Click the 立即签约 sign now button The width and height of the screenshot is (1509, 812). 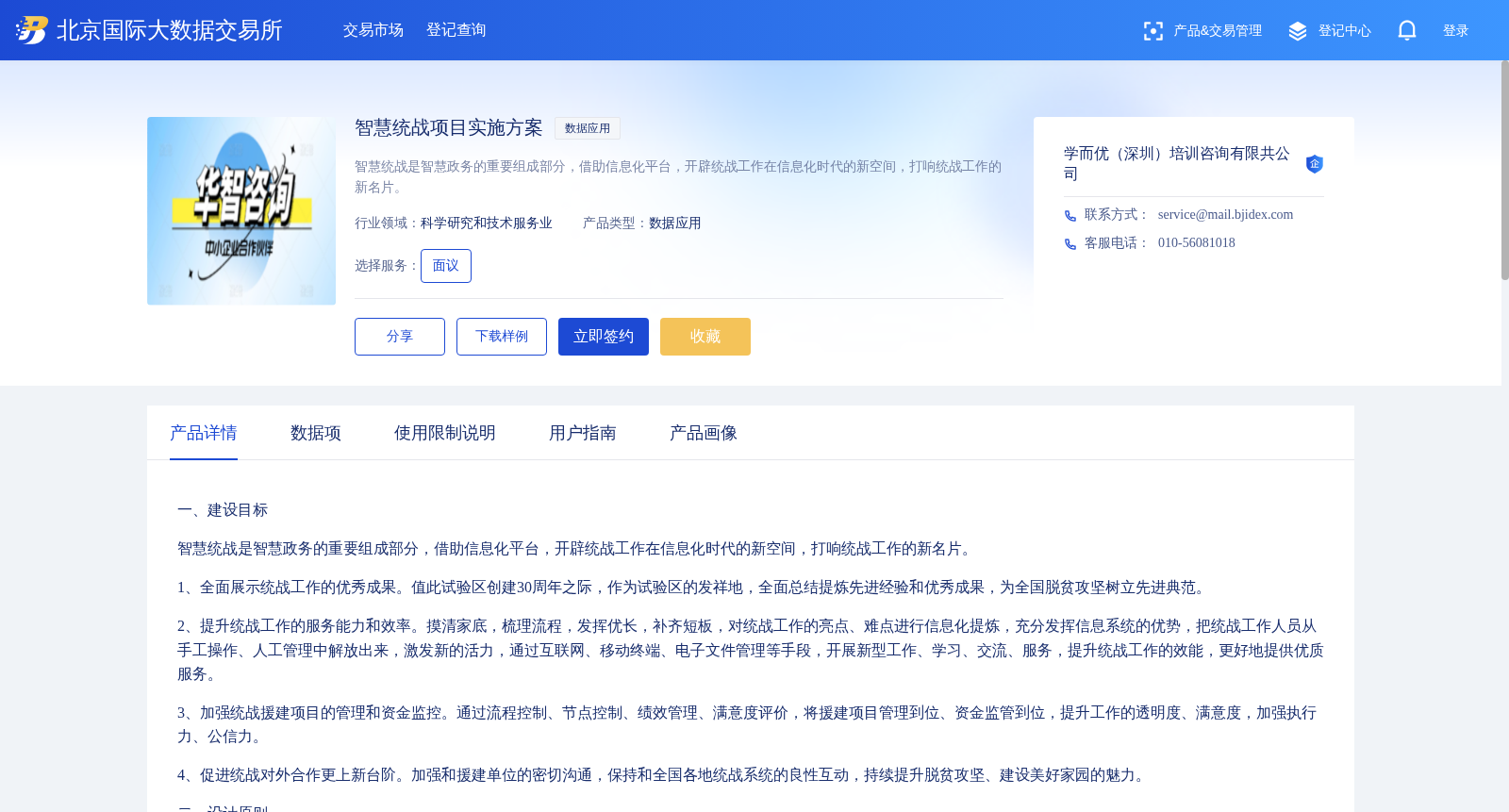pyautogui.click(x=604, y=337)
